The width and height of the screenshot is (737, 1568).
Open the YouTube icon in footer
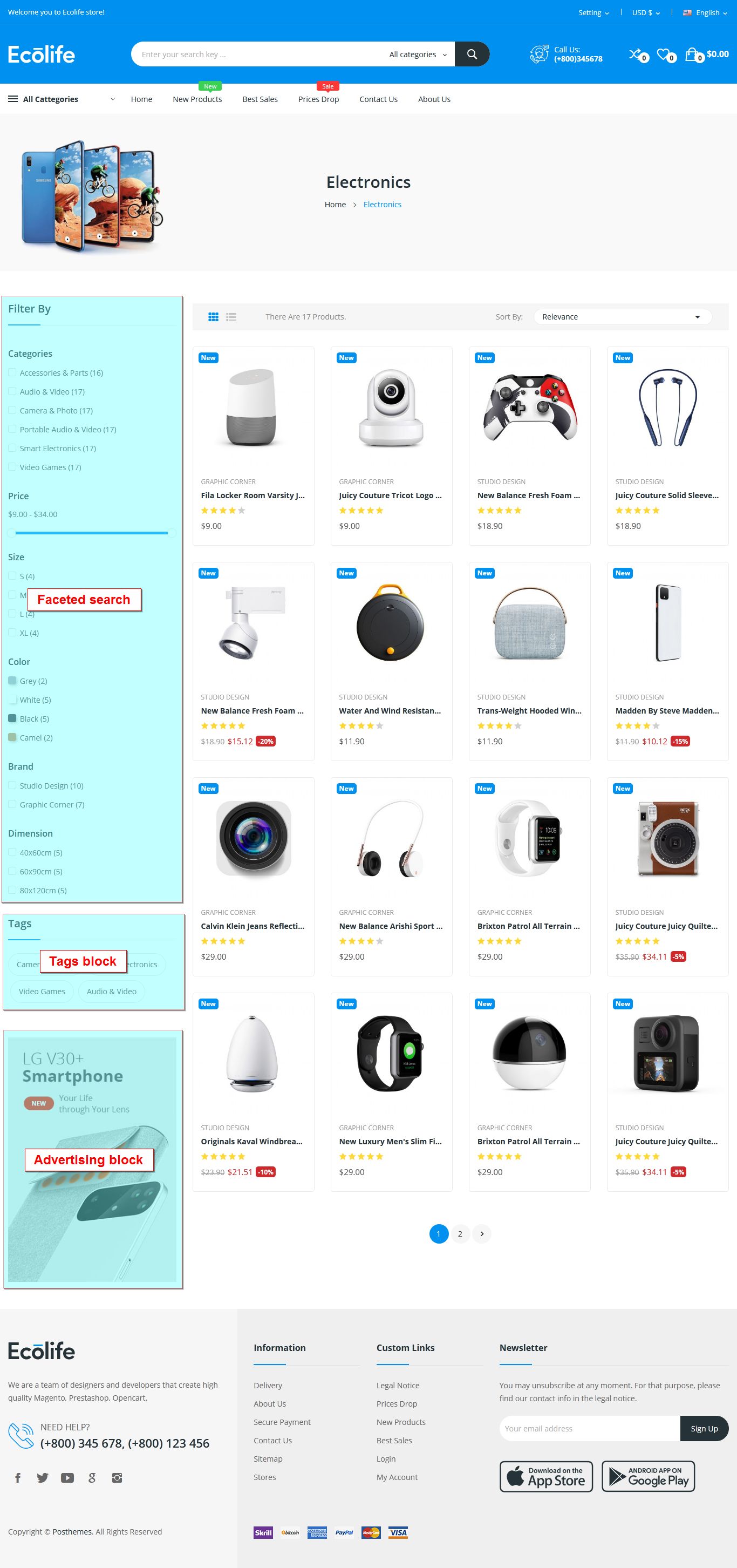coord(67,1478)
